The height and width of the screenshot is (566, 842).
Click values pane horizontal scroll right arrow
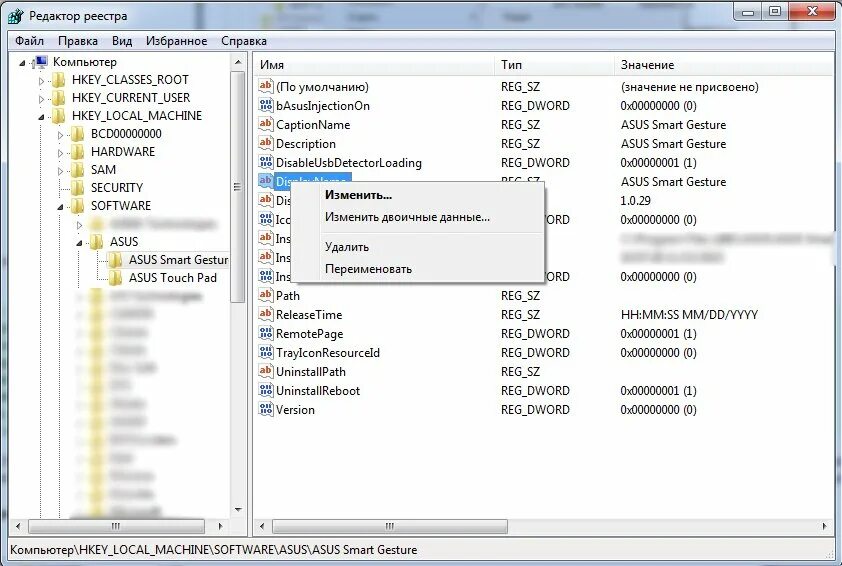pyautogui.click(x=825, y=526)
